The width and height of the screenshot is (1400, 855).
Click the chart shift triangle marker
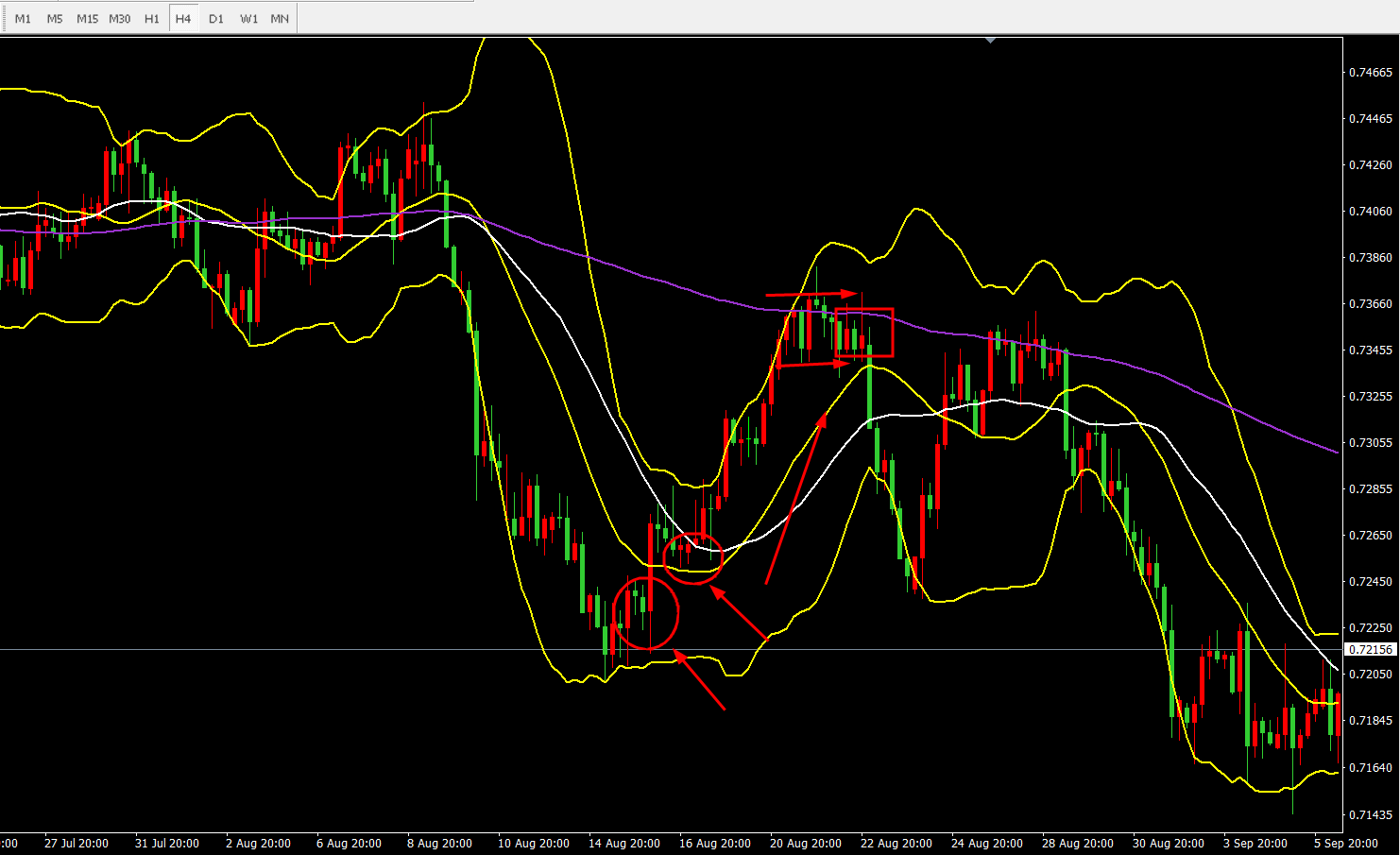click(990, 41)
